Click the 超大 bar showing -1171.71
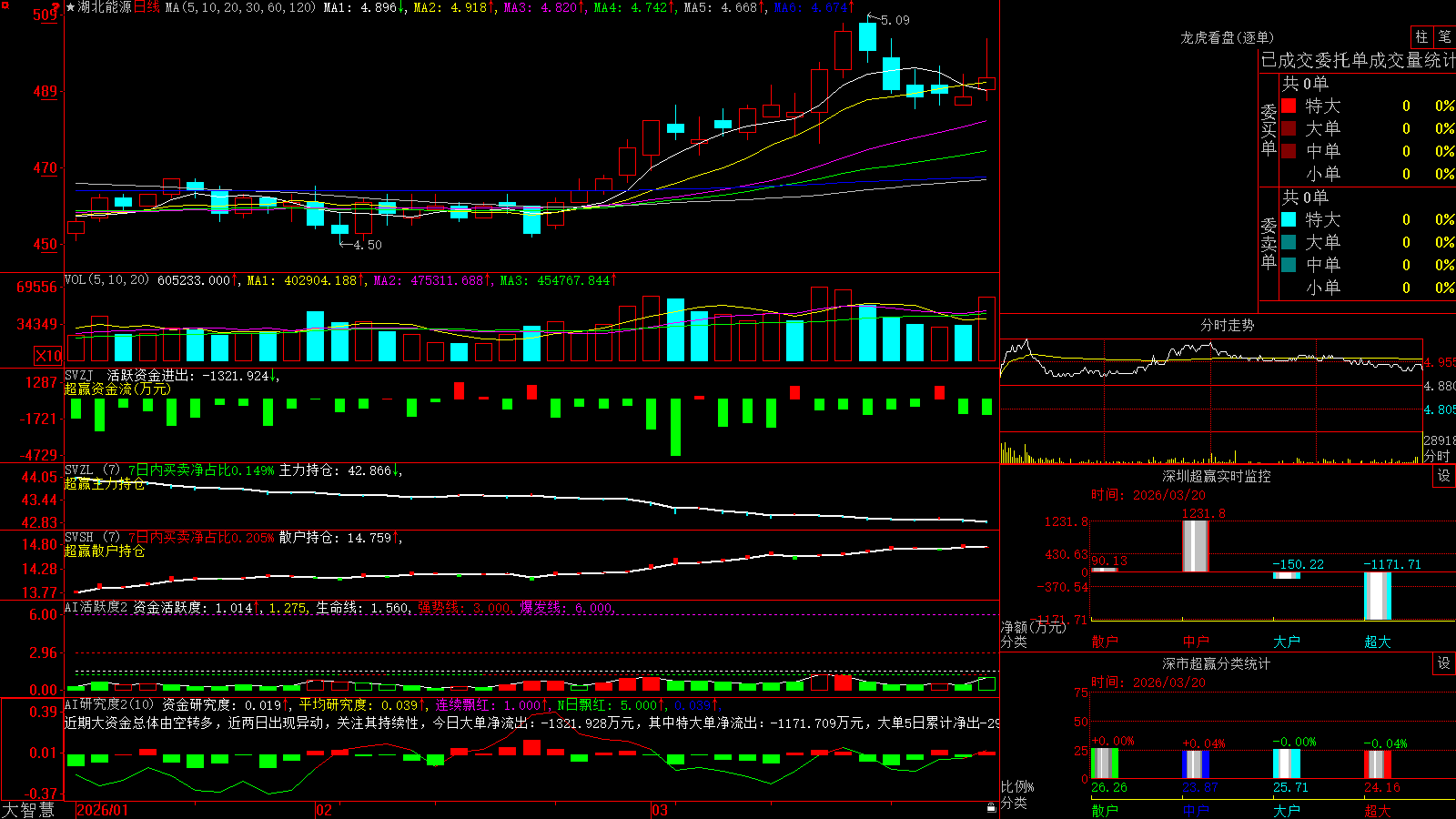Viewport: 1456px width, 819px height. 1378,596
